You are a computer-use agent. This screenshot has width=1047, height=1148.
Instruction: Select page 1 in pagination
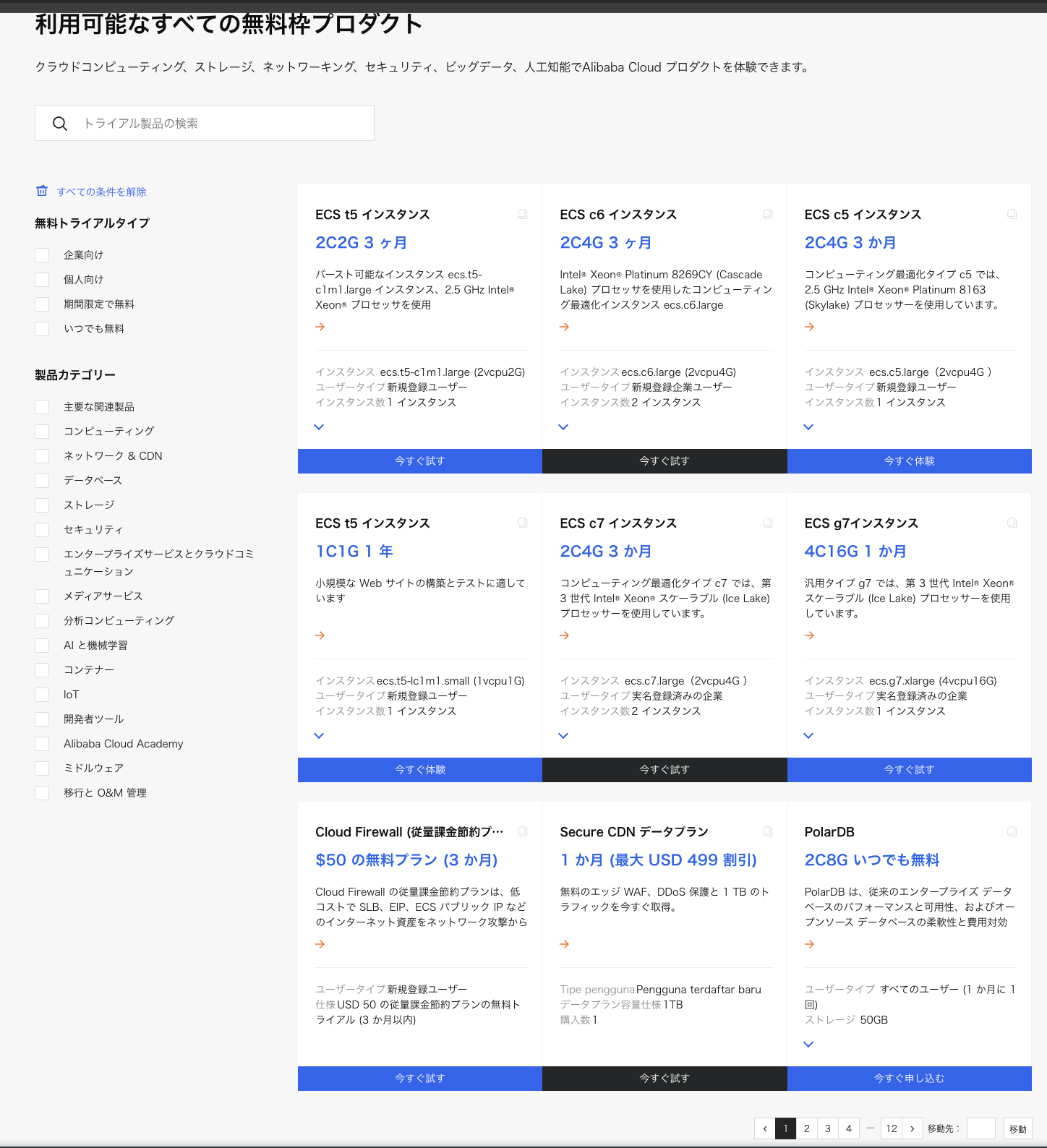[786, 1128]
